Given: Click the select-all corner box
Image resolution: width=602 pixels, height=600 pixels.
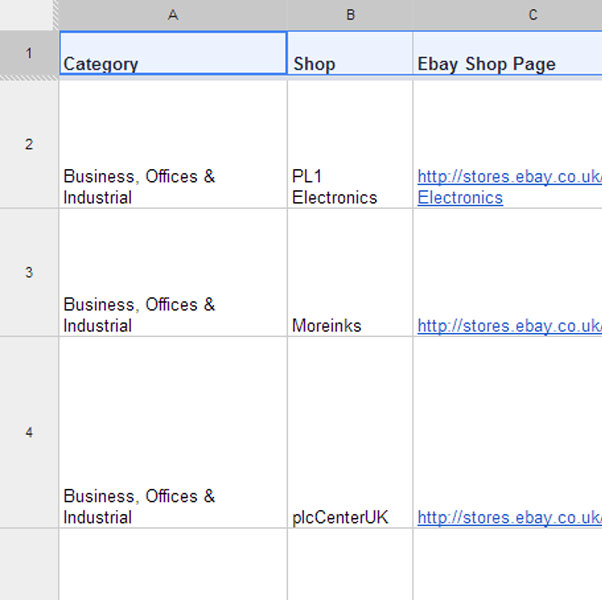Looking at the screenshot, I should 29,14.
